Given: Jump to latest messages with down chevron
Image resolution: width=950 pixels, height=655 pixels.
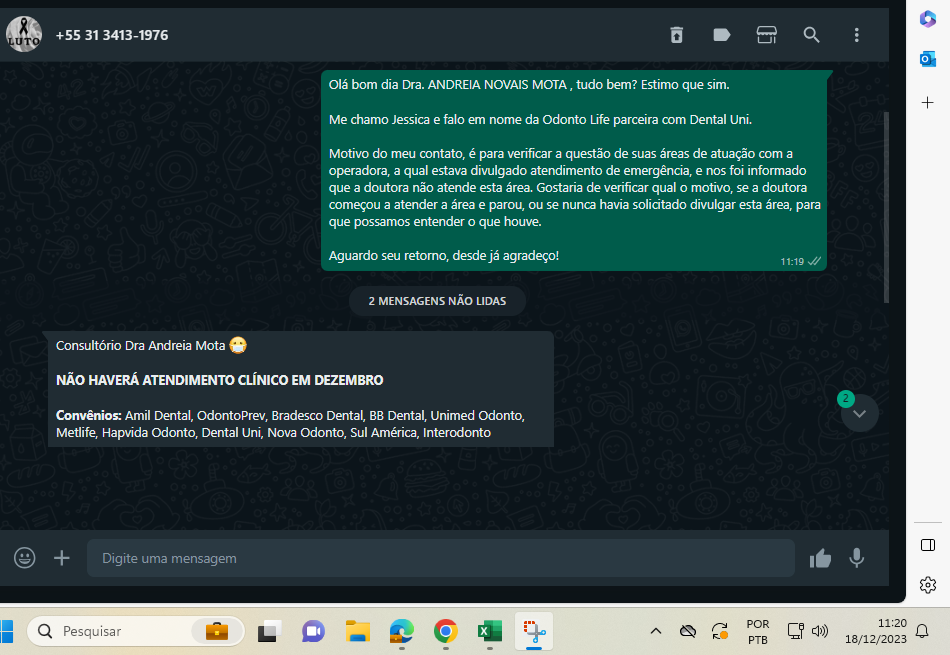Looking at the screenshot, I should pos(859,414).
